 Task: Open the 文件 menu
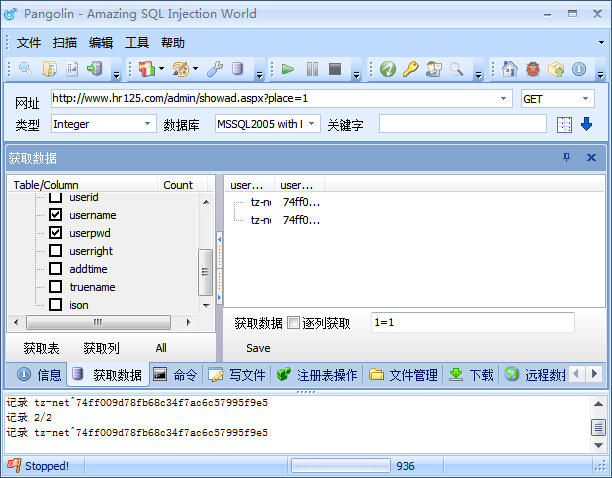[28, 42]
